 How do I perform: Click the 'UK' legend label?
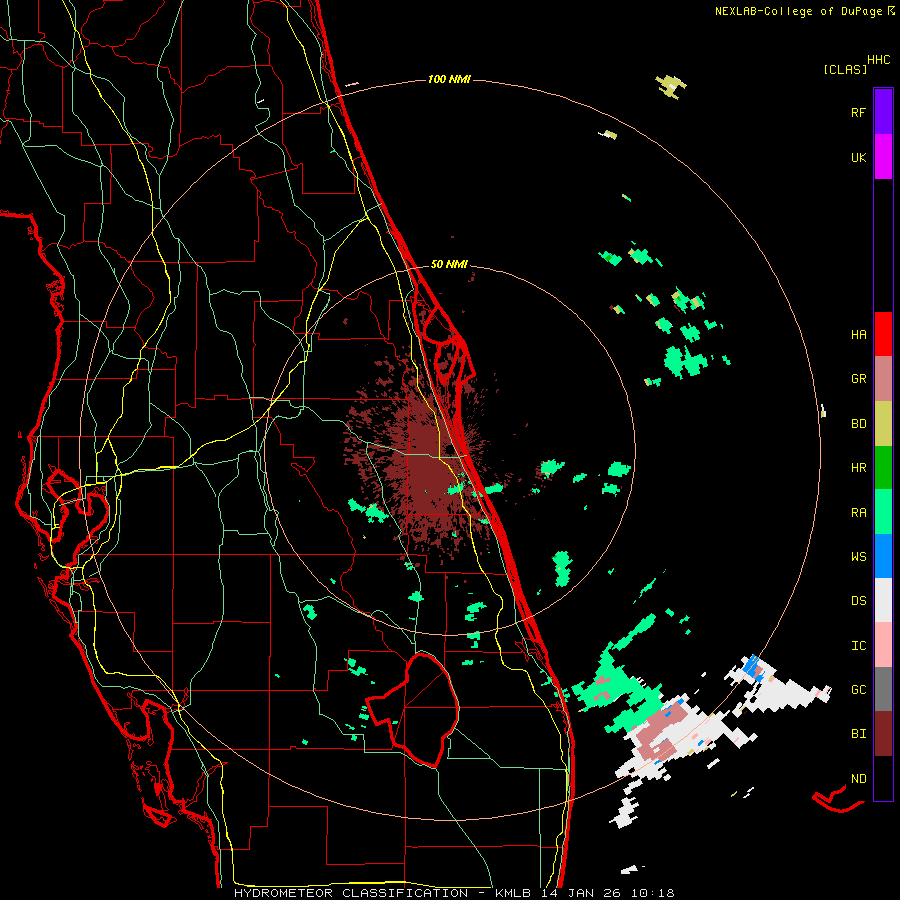click(858, 157)
